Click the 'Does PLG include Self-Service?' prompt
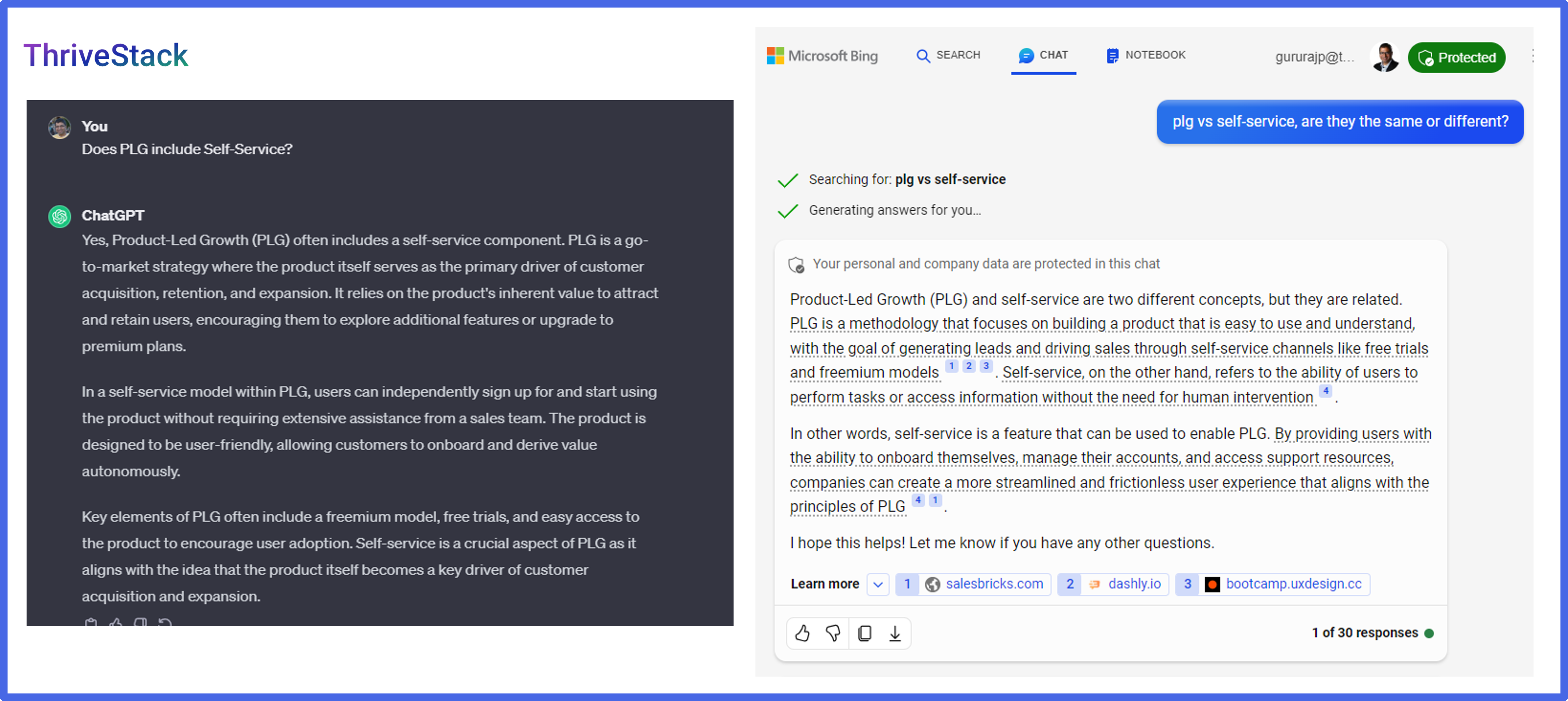This screenshot has height=701, width=1568. pos(187,149)
